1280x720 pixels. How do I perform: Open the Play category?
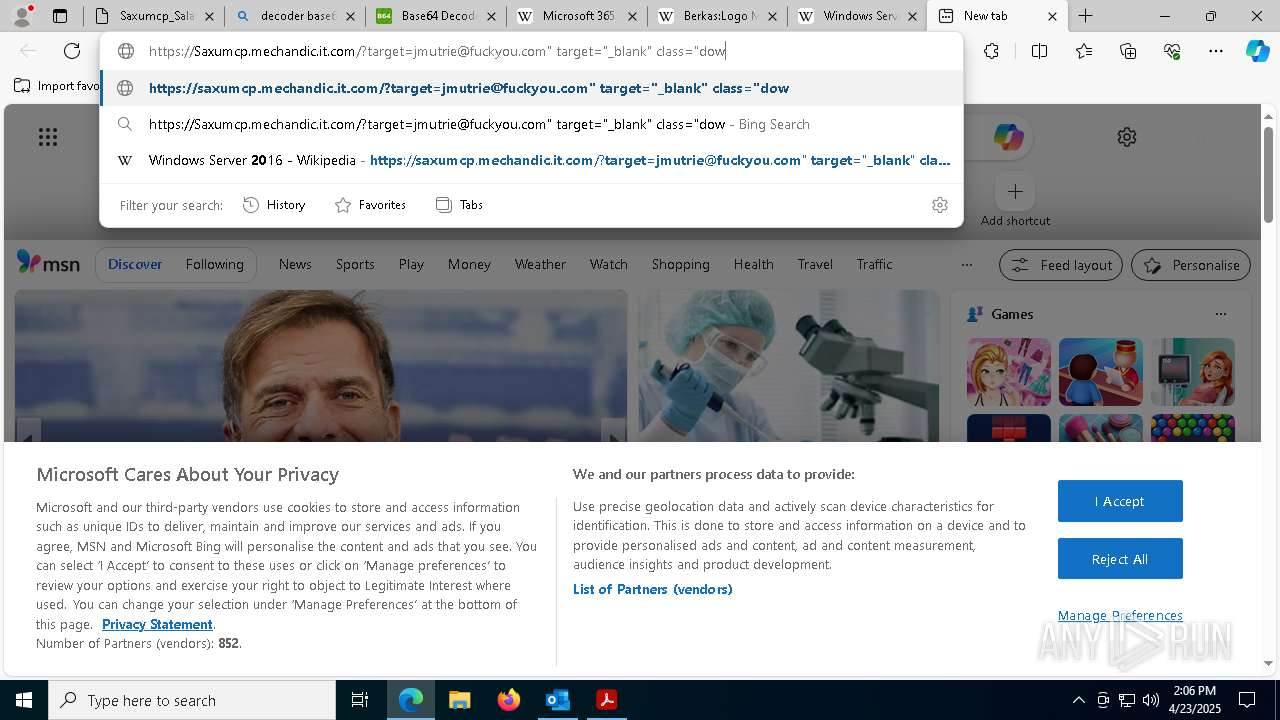tap(411, 264)
